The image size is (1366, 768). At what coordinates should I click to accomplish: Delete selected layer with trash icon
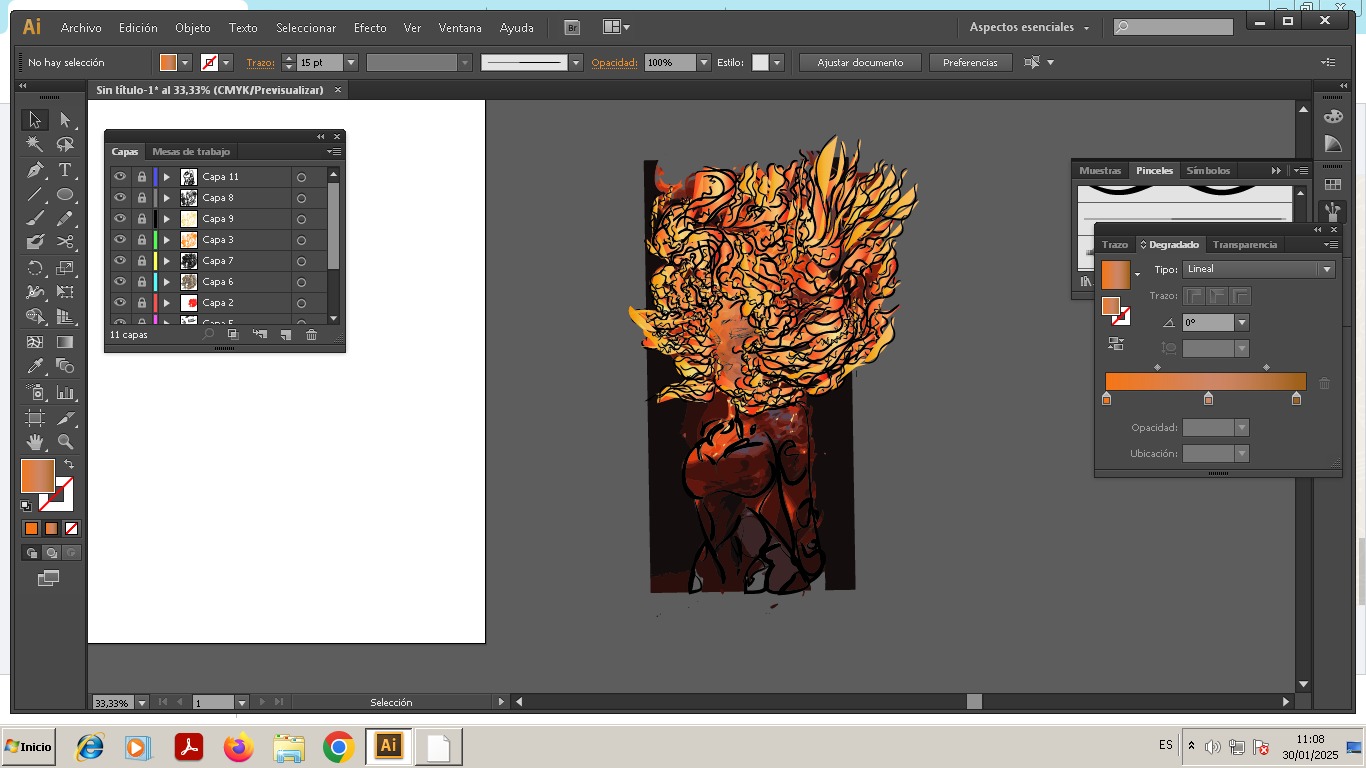pos(311,335)
